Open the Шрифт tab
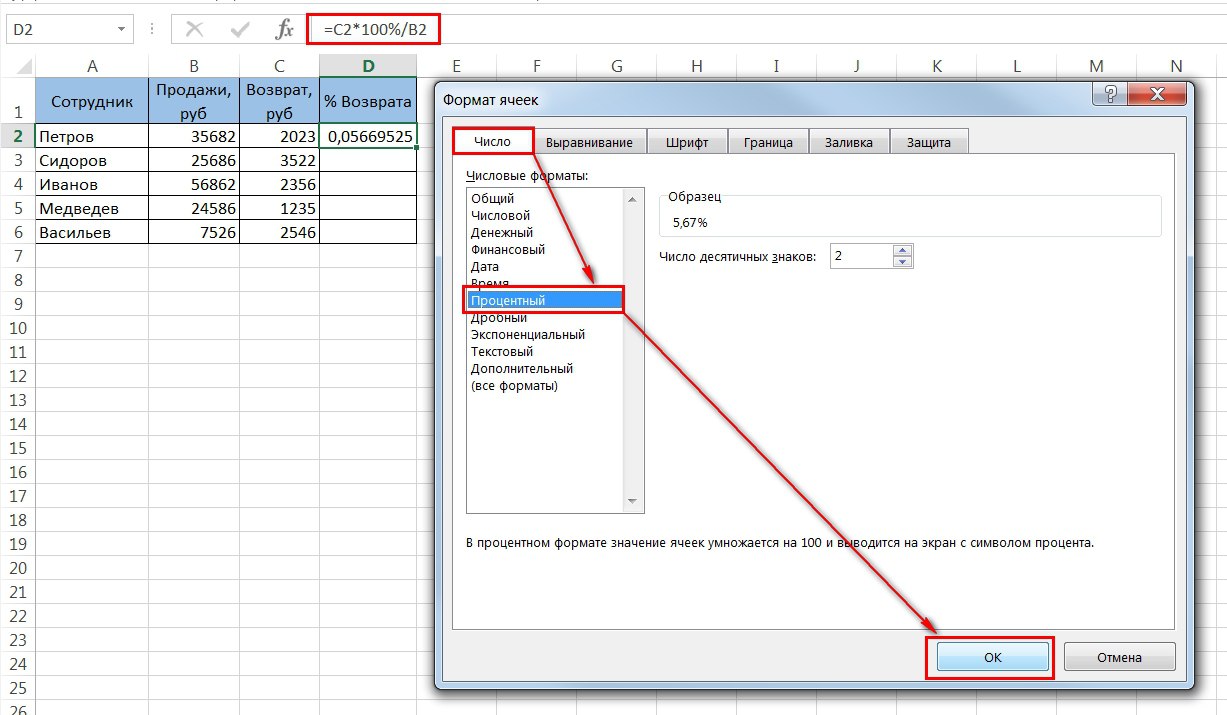Screen dimensions: 1227x715 (x=687, y=142)
